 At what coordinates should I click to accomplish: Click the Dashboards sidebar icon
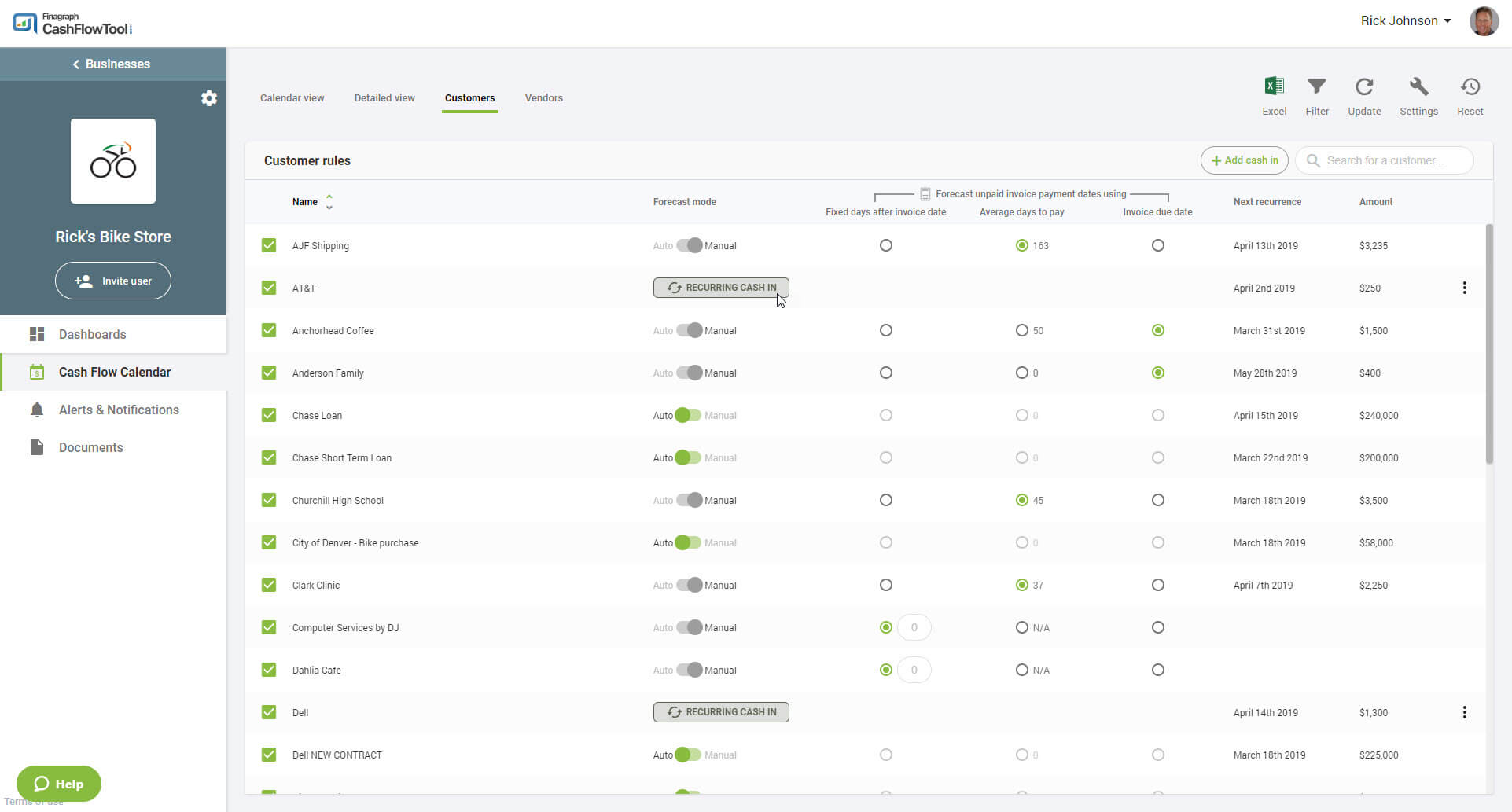(37, 334)
